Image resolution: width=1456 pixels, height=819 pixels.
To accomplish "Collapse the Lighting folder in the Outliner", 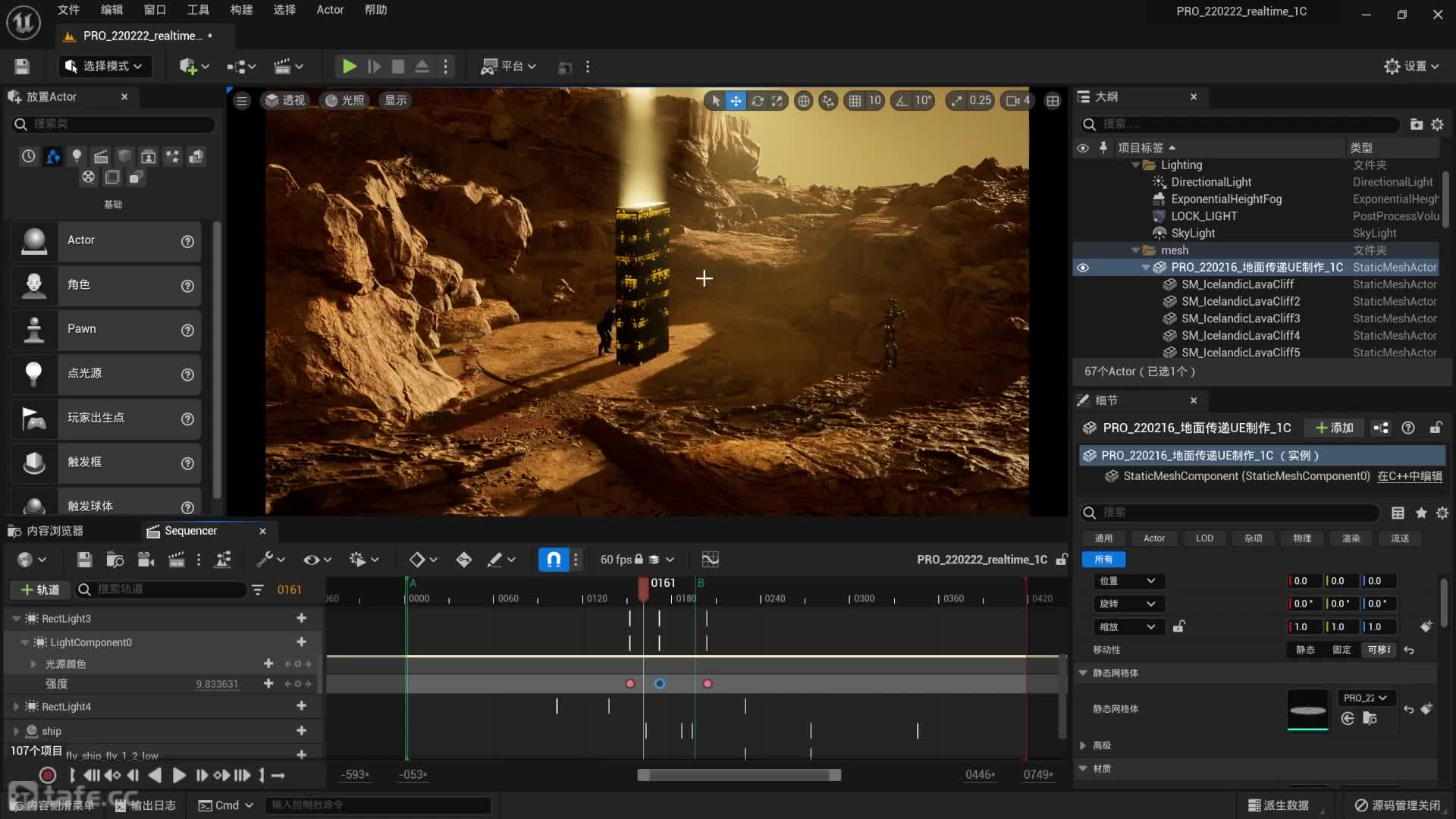I will 1136,165.
